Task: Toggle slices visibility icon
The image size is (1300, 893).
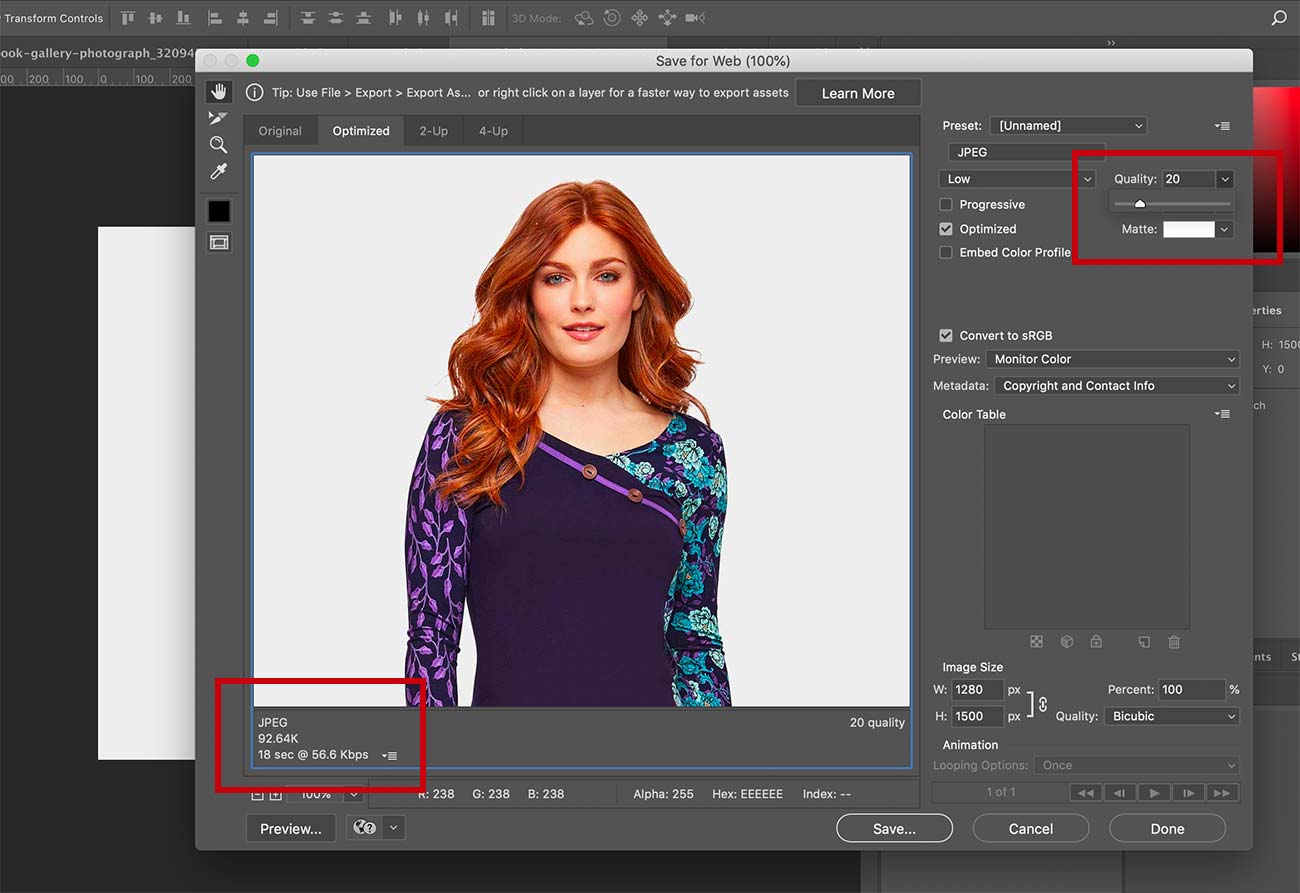Action: (219, 242)
